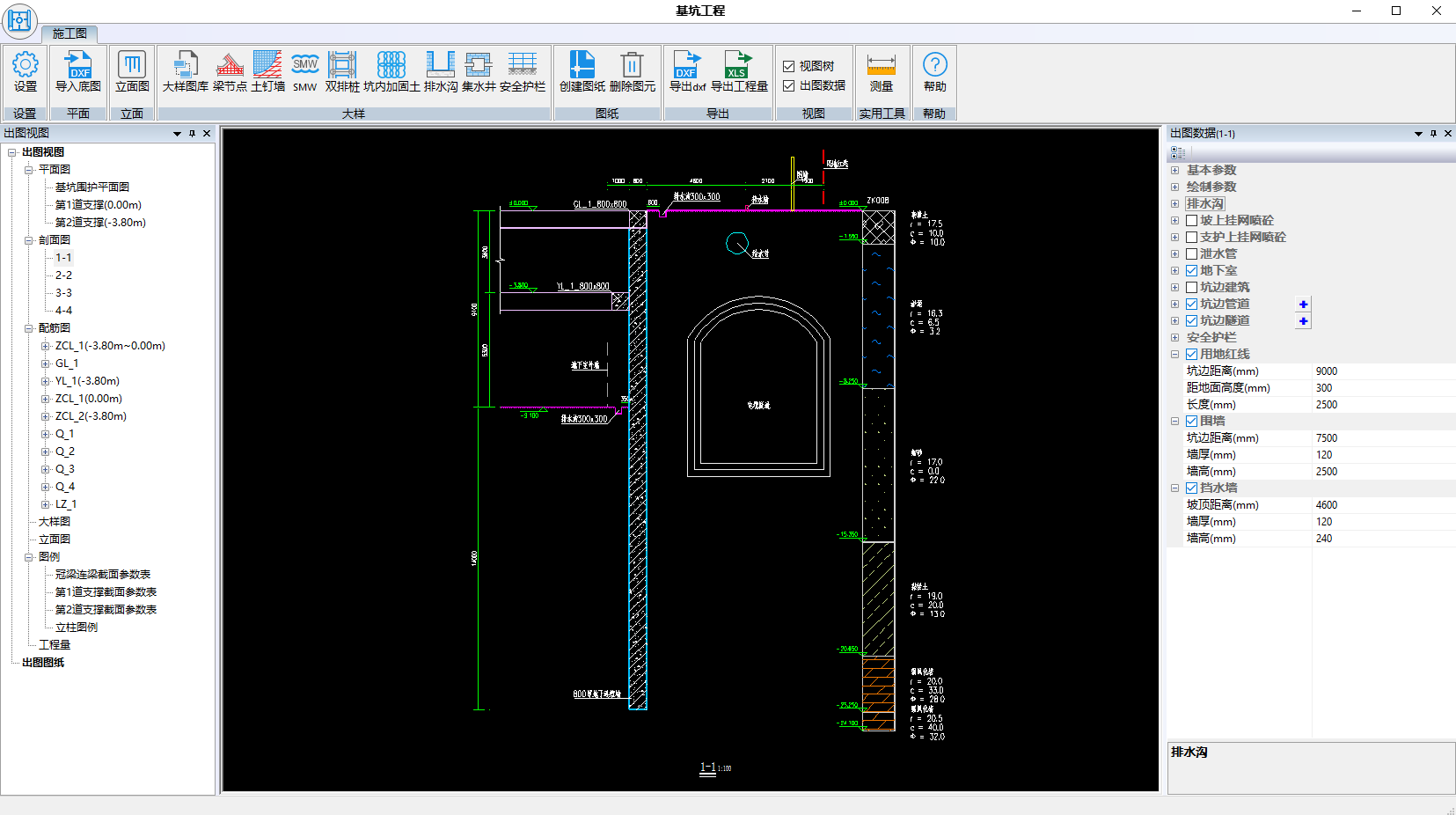Select section 2-2 in the tree
The height and width of the screenshot is (815, 1456).
[x=63, y=275]
